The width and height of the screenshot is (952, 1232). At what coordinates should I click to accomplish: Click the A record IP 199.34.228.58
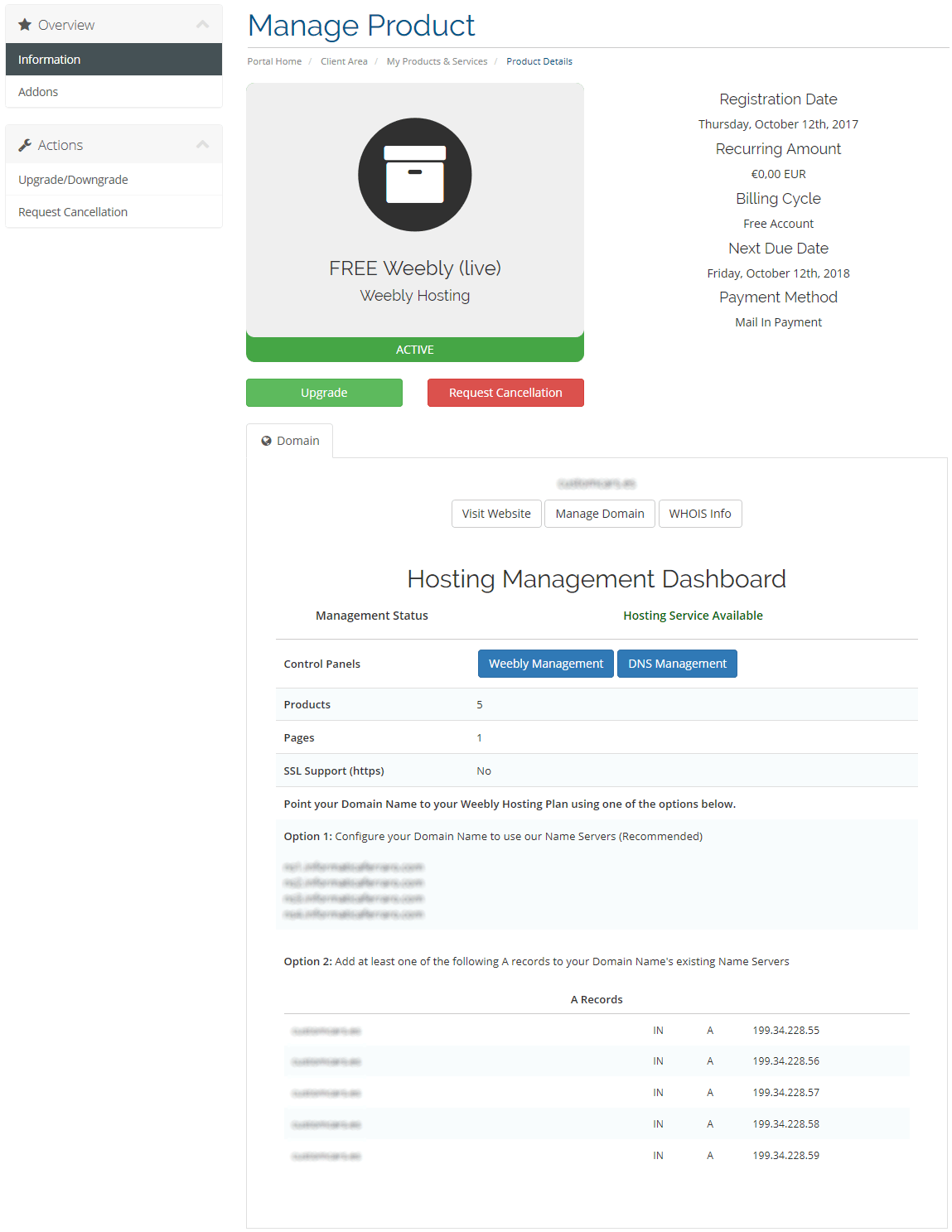[785, 1124]
